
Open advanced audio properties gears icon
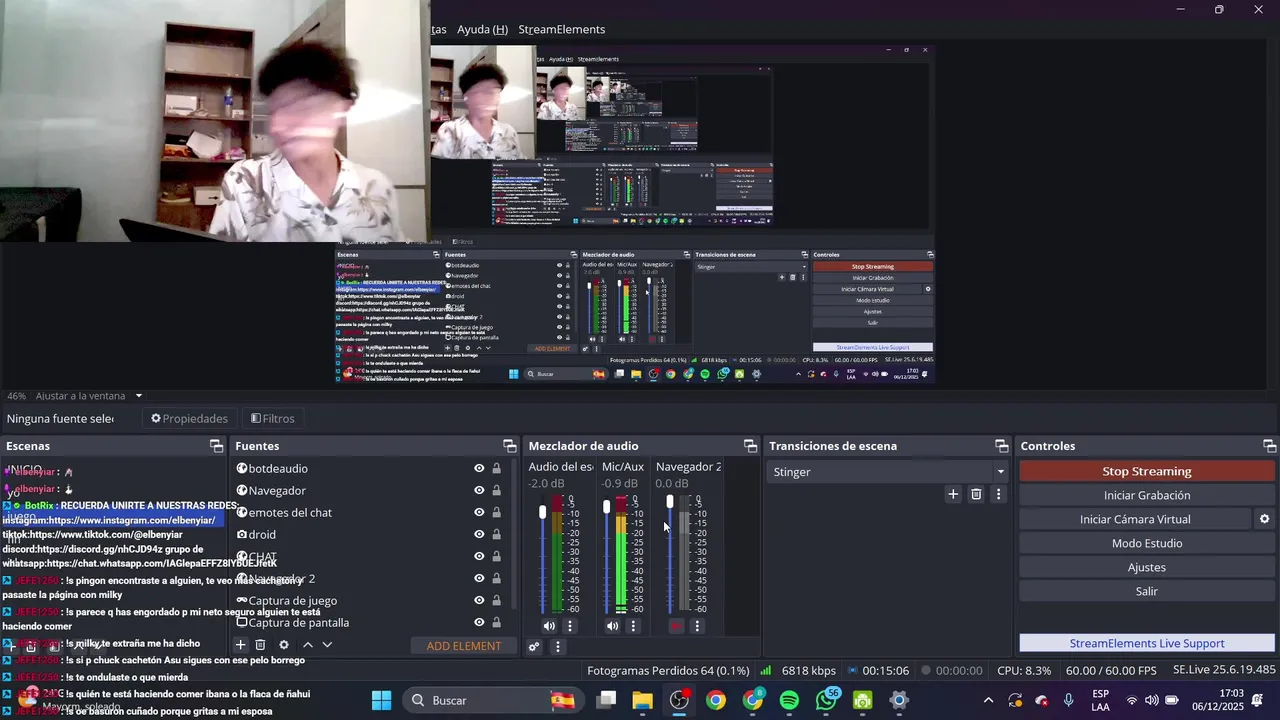tap(534, 647)
